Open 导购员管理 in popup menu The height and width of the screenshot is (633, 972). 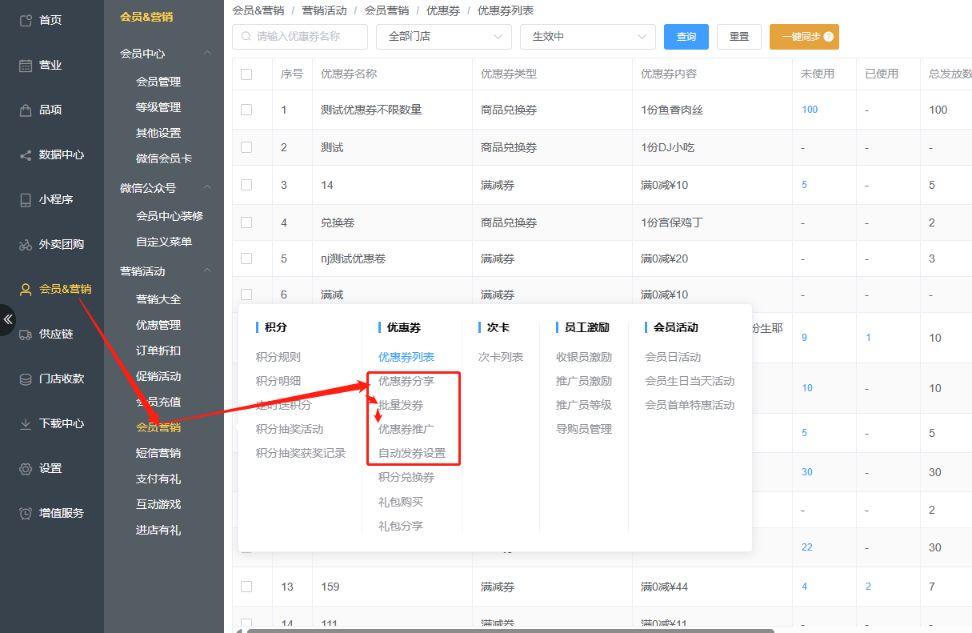(584, 429)
